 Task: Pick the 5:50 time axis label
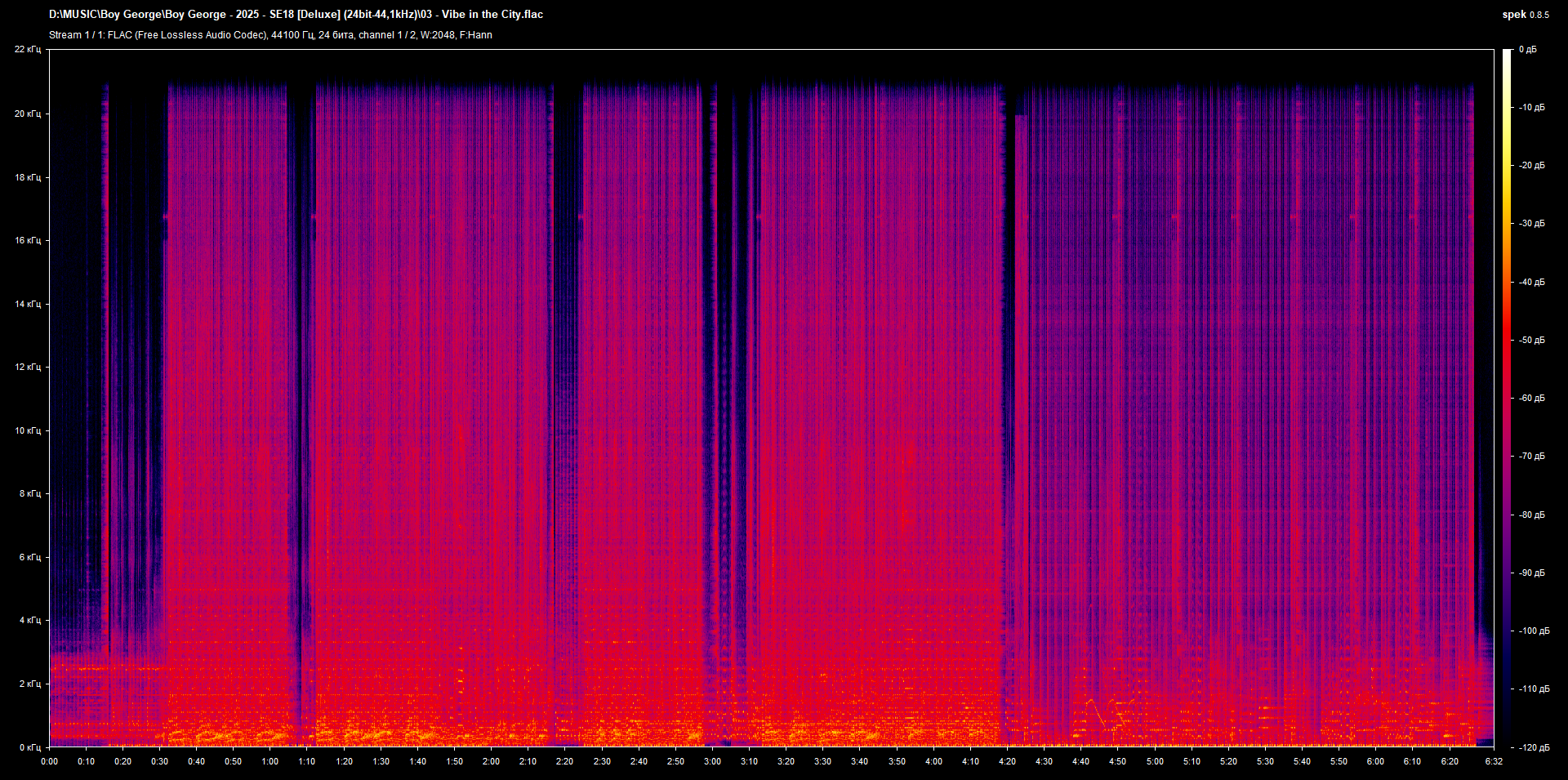coord(1339,762)
